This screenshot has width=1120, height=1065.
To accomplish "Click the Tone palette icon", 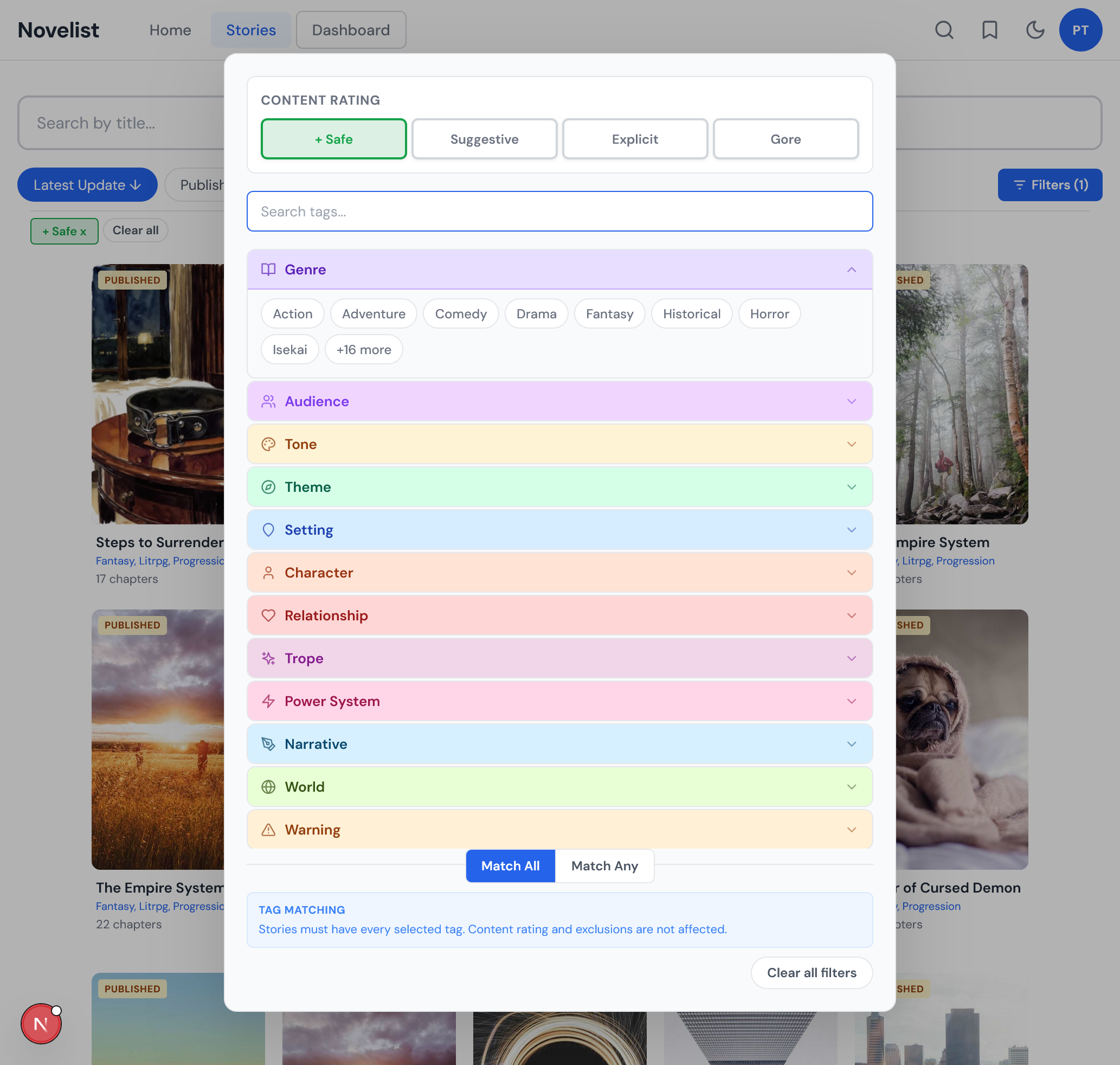I will point(267,444).
